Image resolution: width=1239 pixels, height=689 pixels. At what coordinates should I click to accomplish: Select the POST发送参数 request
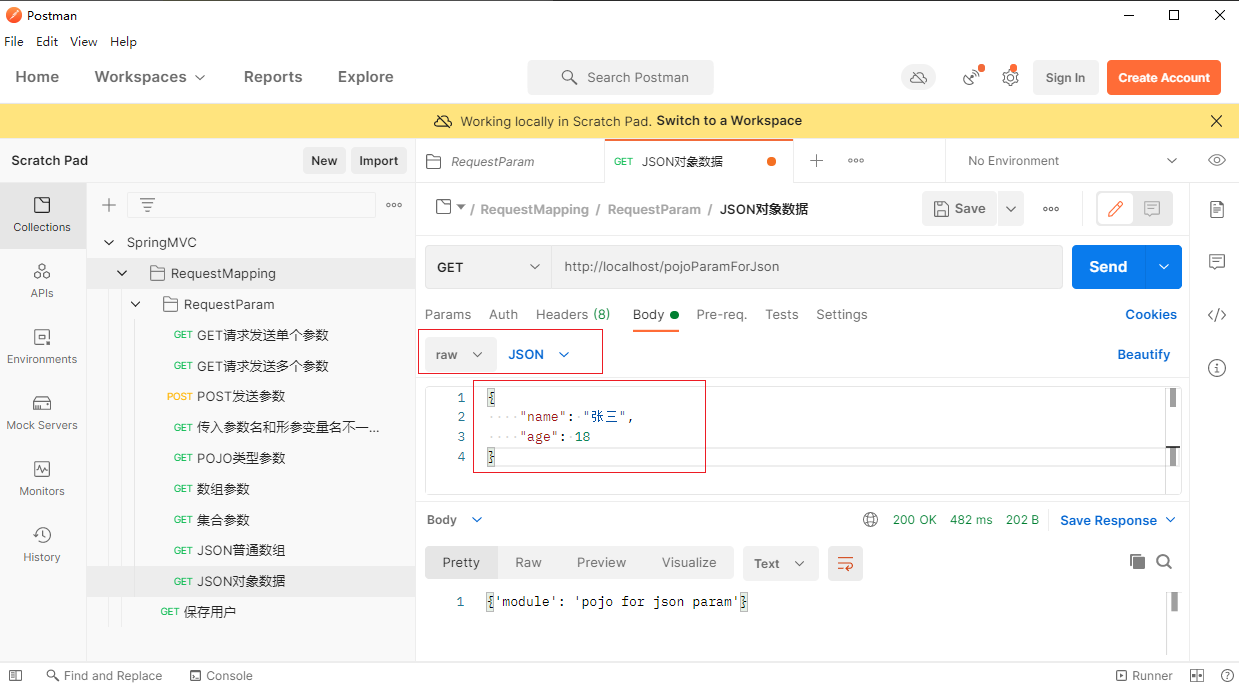[240, 397]
